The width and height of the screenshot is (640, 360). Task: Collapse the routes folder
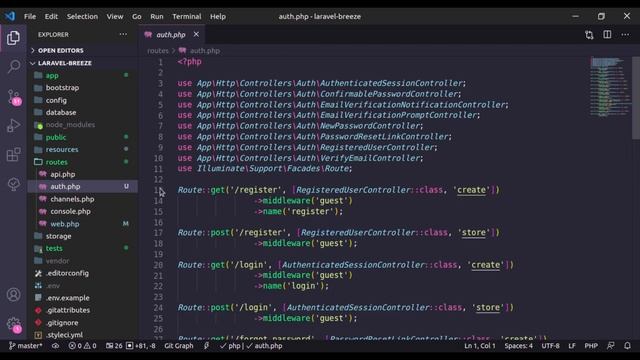(x=56, y=162)
